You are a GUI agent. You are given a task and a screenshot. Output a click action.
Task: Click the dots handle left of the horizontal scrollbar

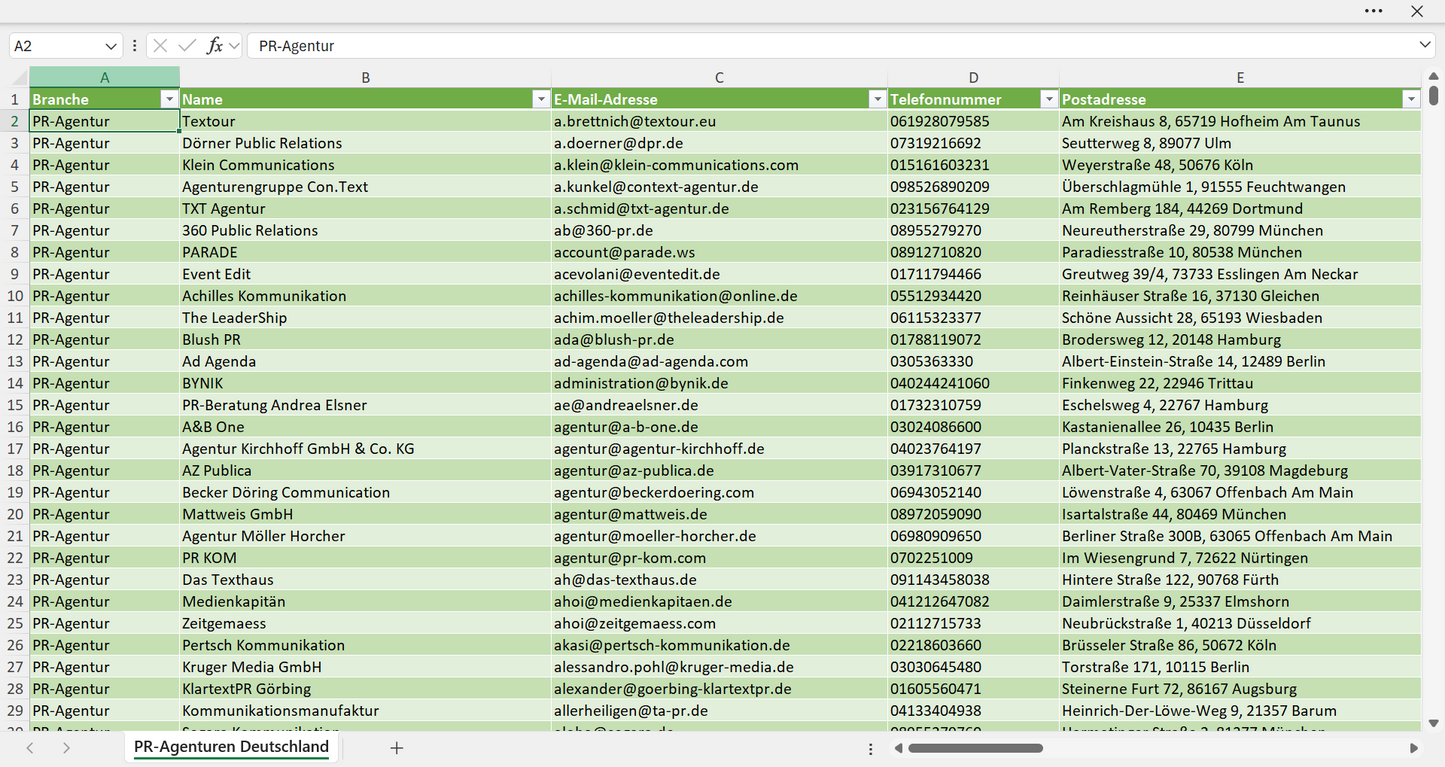(x=871, y=748)
